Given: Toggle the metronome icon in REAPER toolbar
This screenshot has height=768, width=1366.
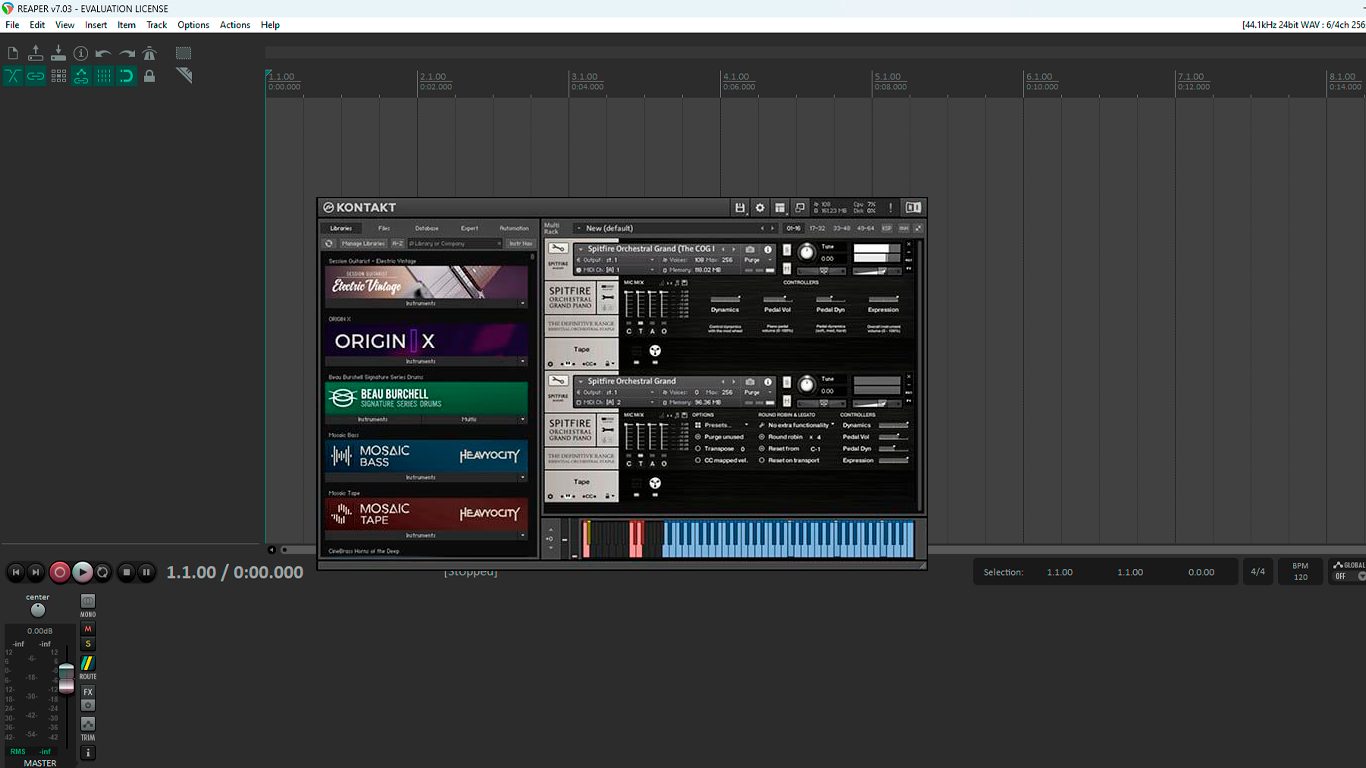Looking at the screenshot, I should click(x=149, y=53).
